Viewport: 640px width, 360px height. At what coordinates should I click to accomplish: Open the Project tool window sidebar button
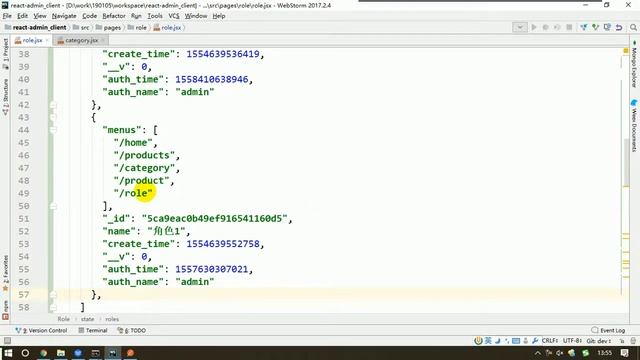[x=5, y=53]
